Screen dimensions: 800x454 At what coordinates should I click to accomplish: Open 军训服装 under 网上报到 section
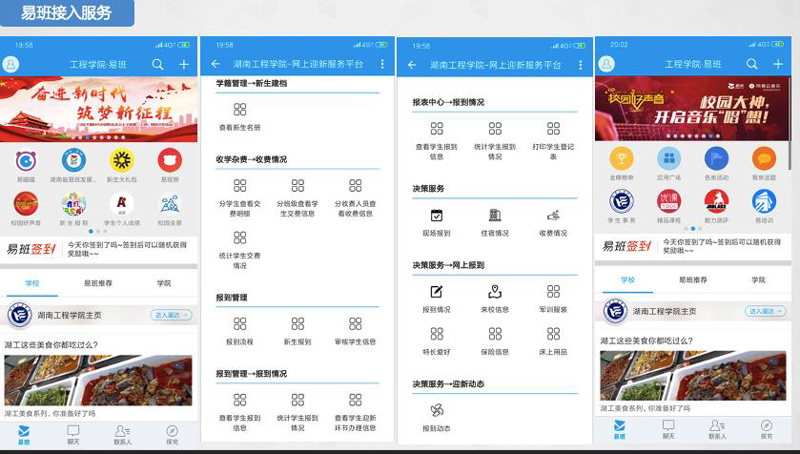pos(553,292)
